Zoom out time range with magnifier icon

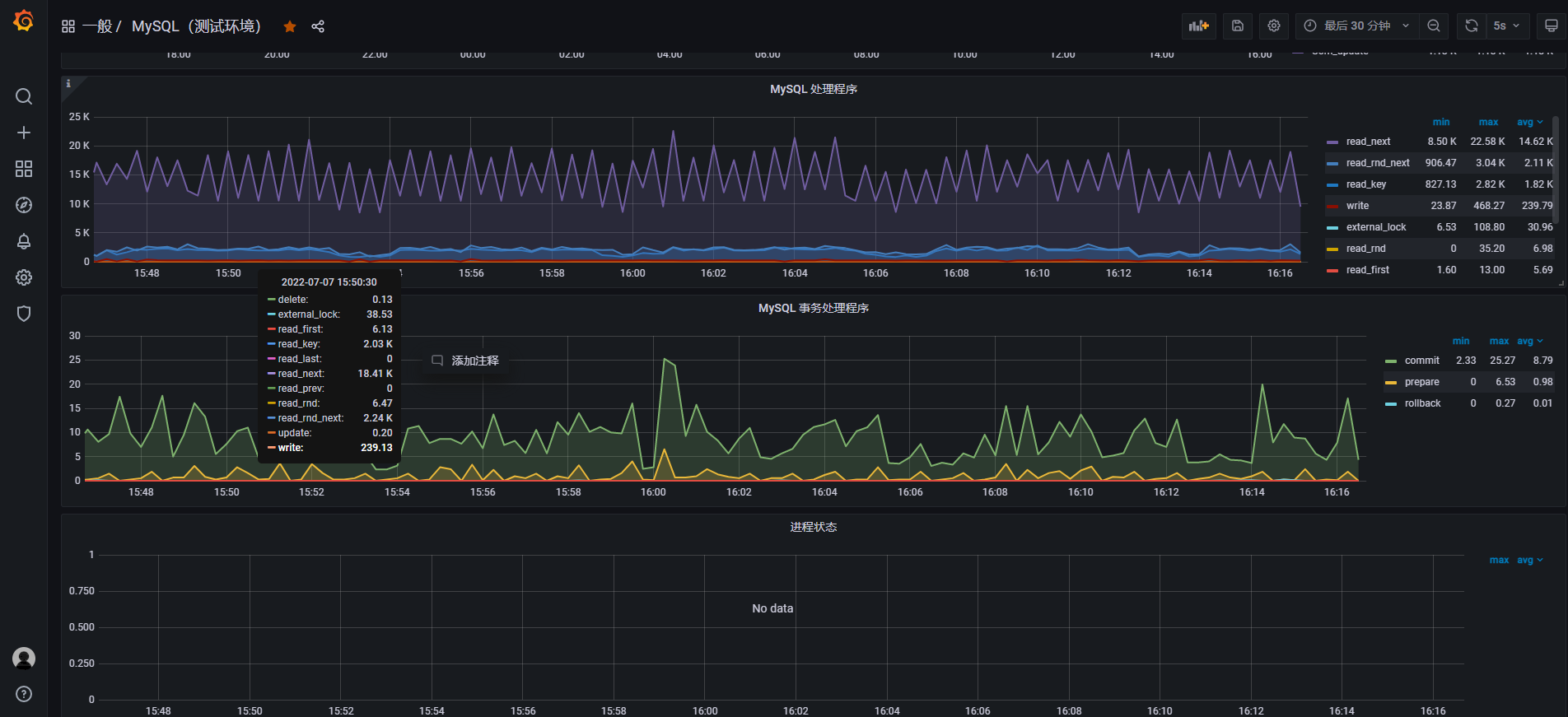[1434, 26]
